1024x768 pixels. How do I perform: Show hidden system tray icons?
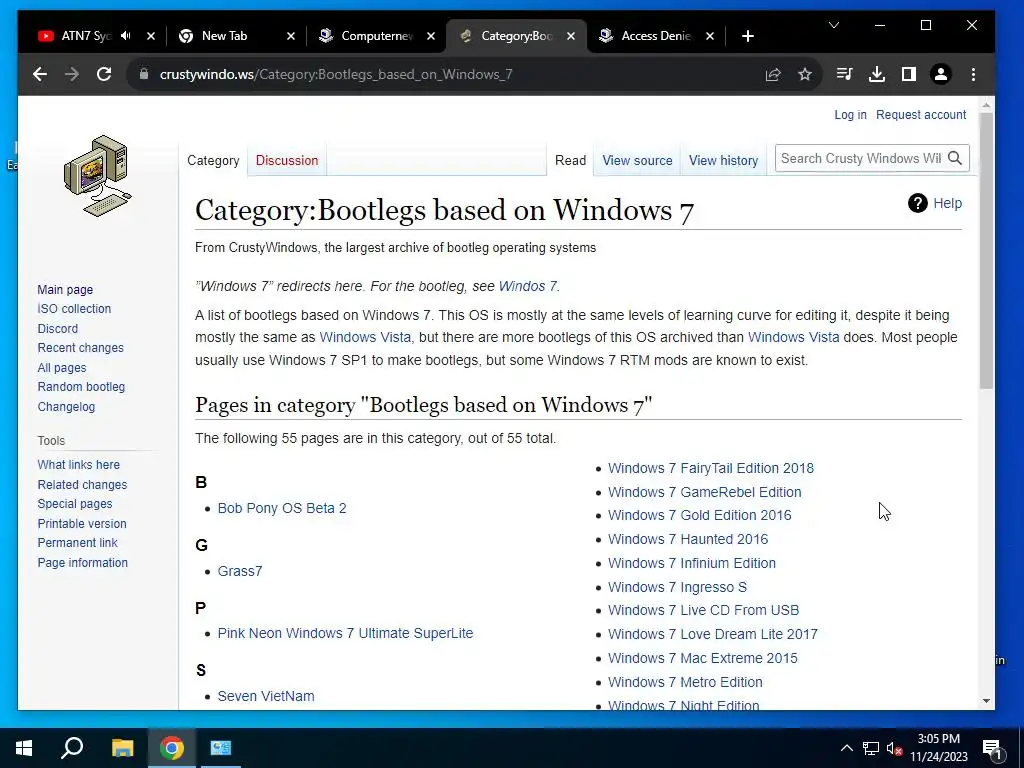point(846,748)
